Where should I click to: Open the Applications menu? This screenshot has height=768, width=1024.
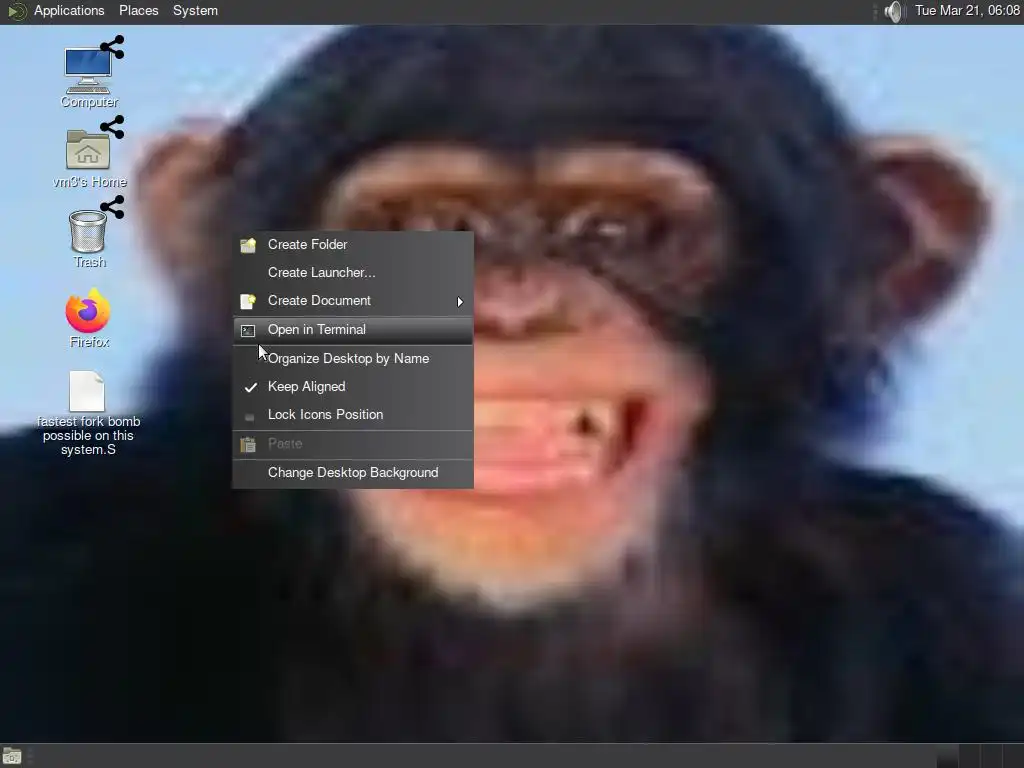tap(69, 10)
